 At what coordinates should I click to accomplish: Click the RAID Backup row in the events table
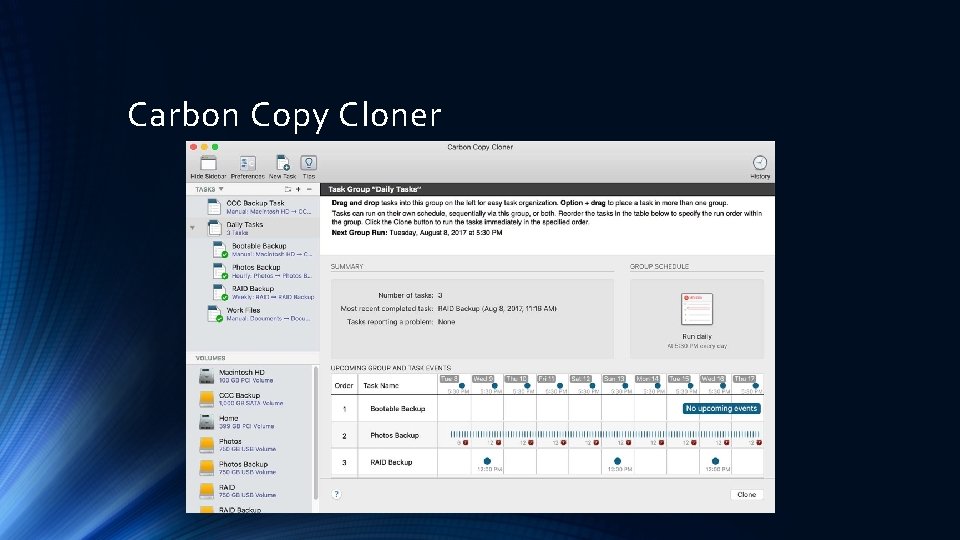tap(547, 462)
